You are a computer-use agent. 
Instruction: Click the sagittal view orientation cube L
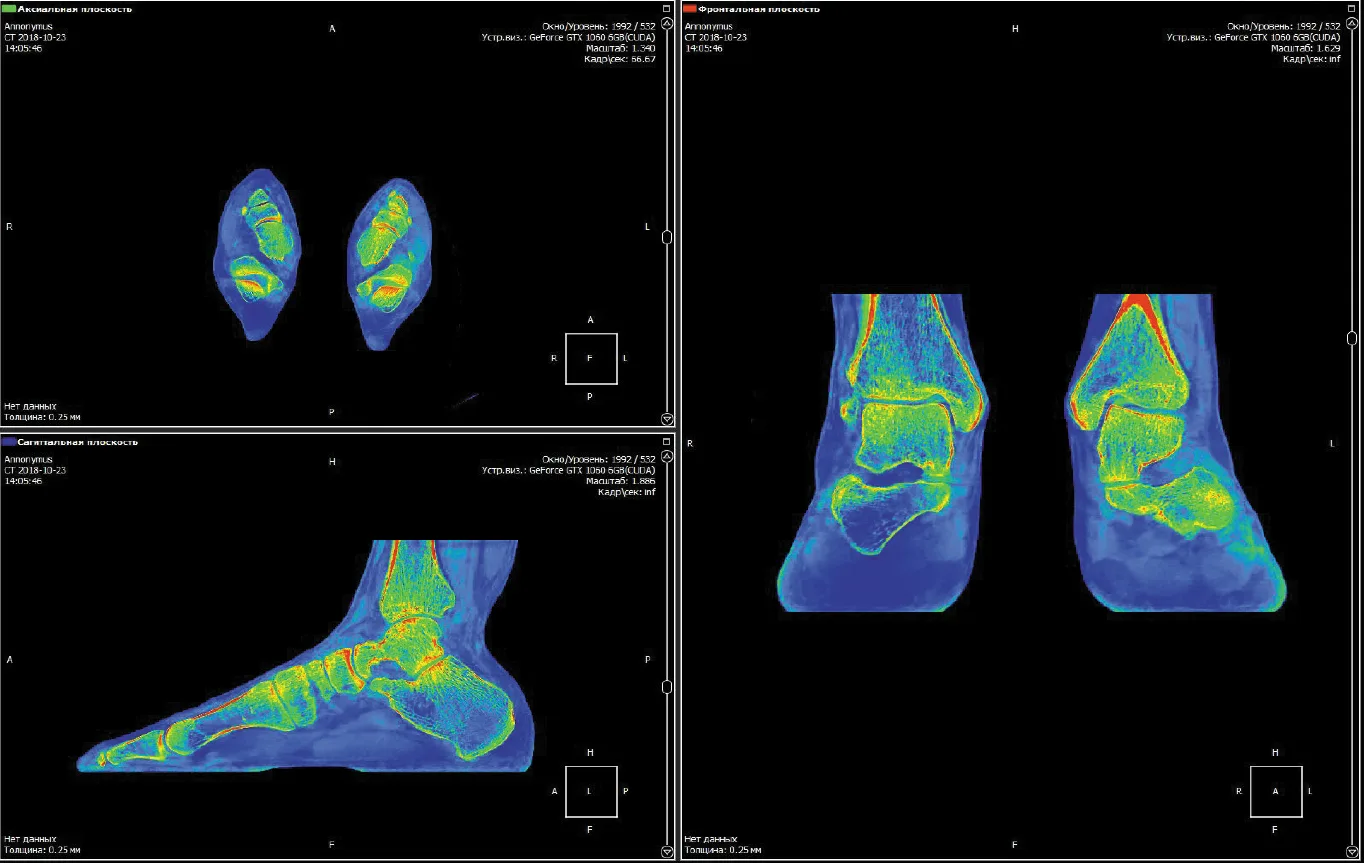tap(591, 791)
